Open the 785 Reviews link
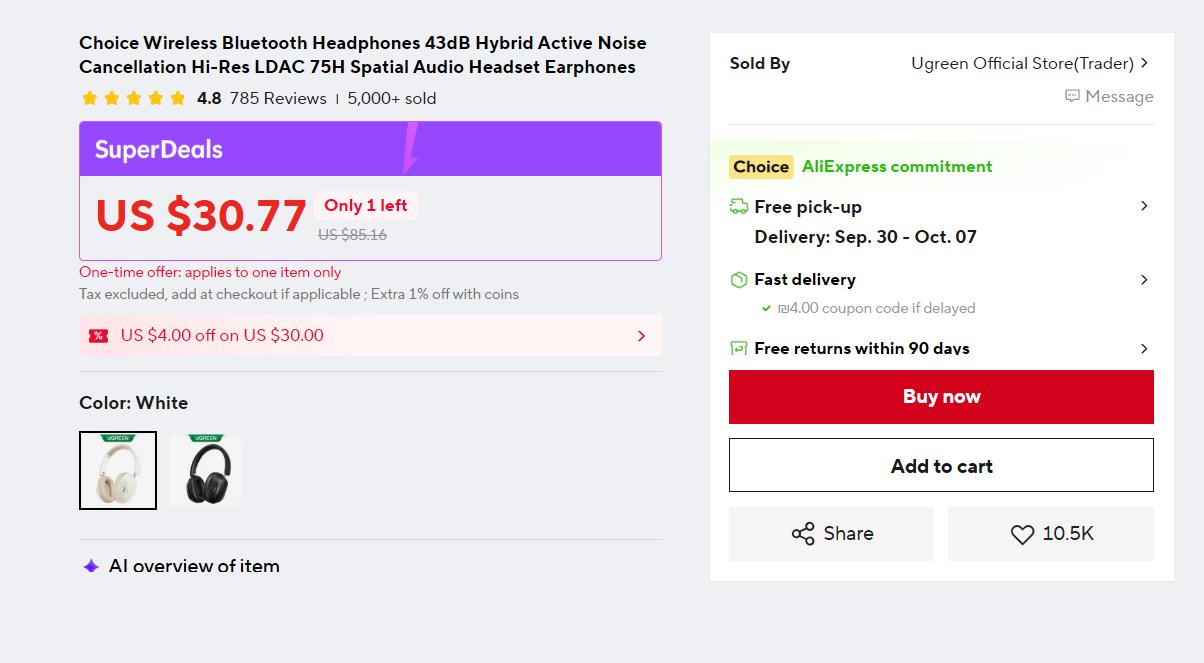 (278, 98)
